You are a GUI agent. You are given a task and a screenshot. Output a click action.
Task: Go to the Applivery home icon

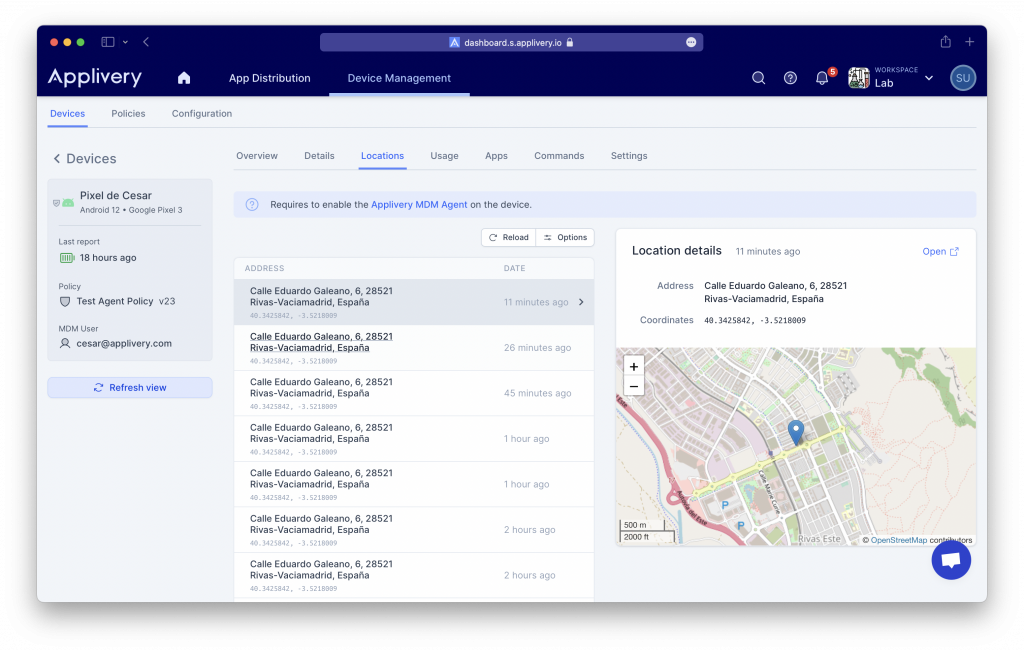point(184,78)
